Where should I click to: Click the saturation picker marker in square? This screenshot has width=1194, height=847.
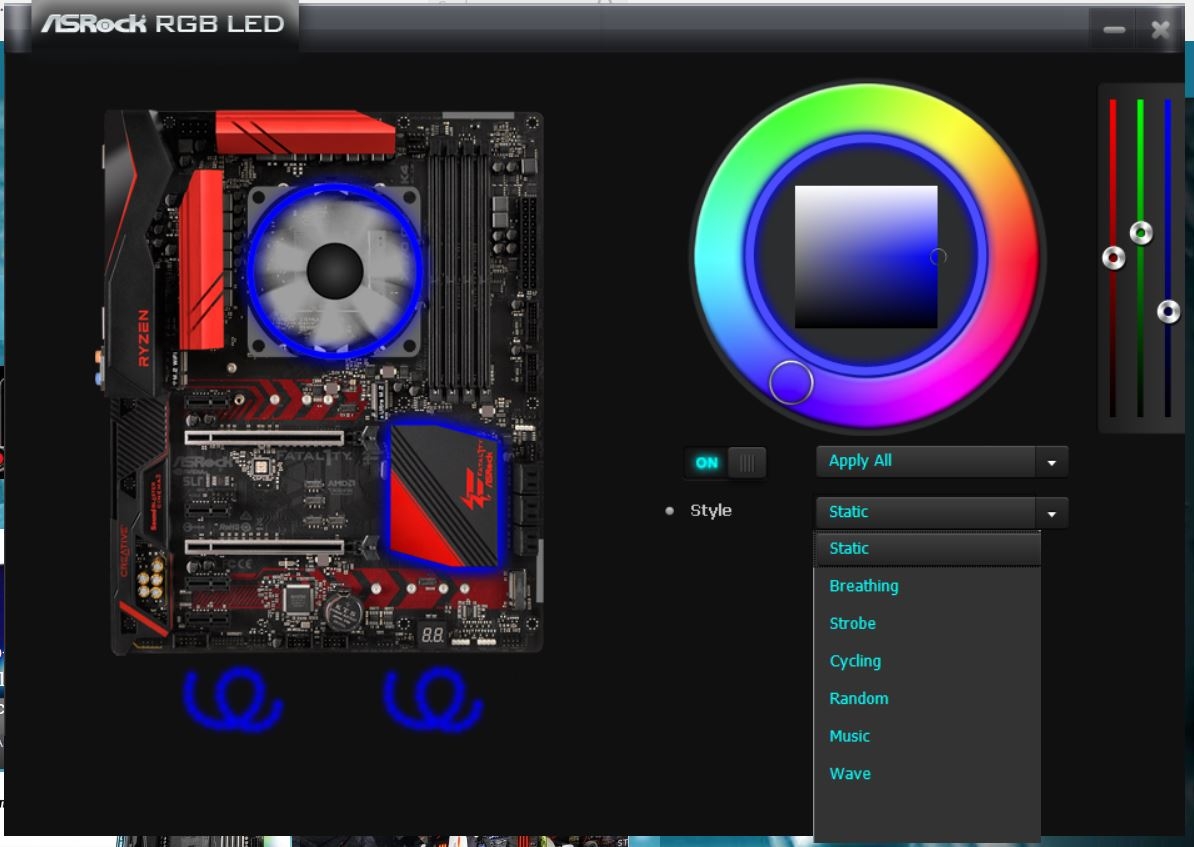coord(937,257)
